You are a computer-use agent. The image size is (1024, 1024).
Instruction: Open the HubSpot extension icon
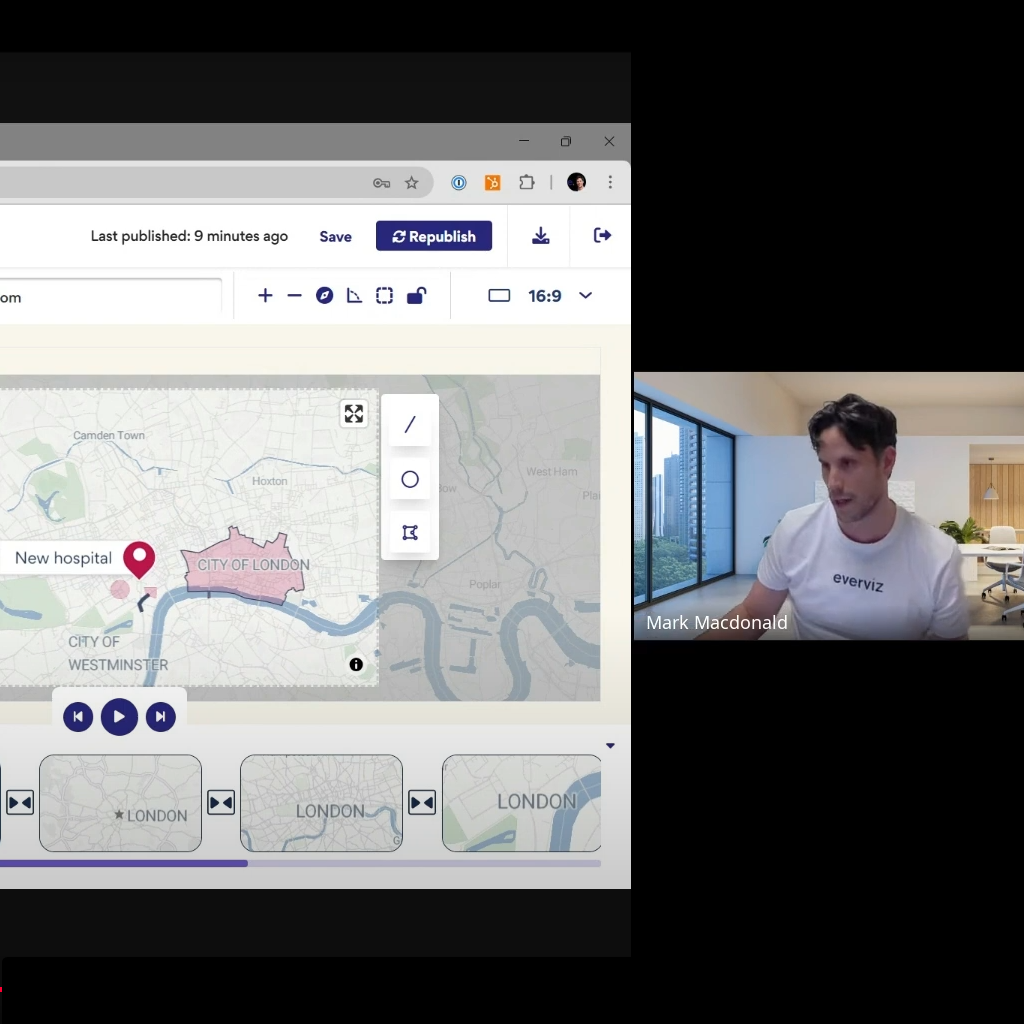coord(492,183)
